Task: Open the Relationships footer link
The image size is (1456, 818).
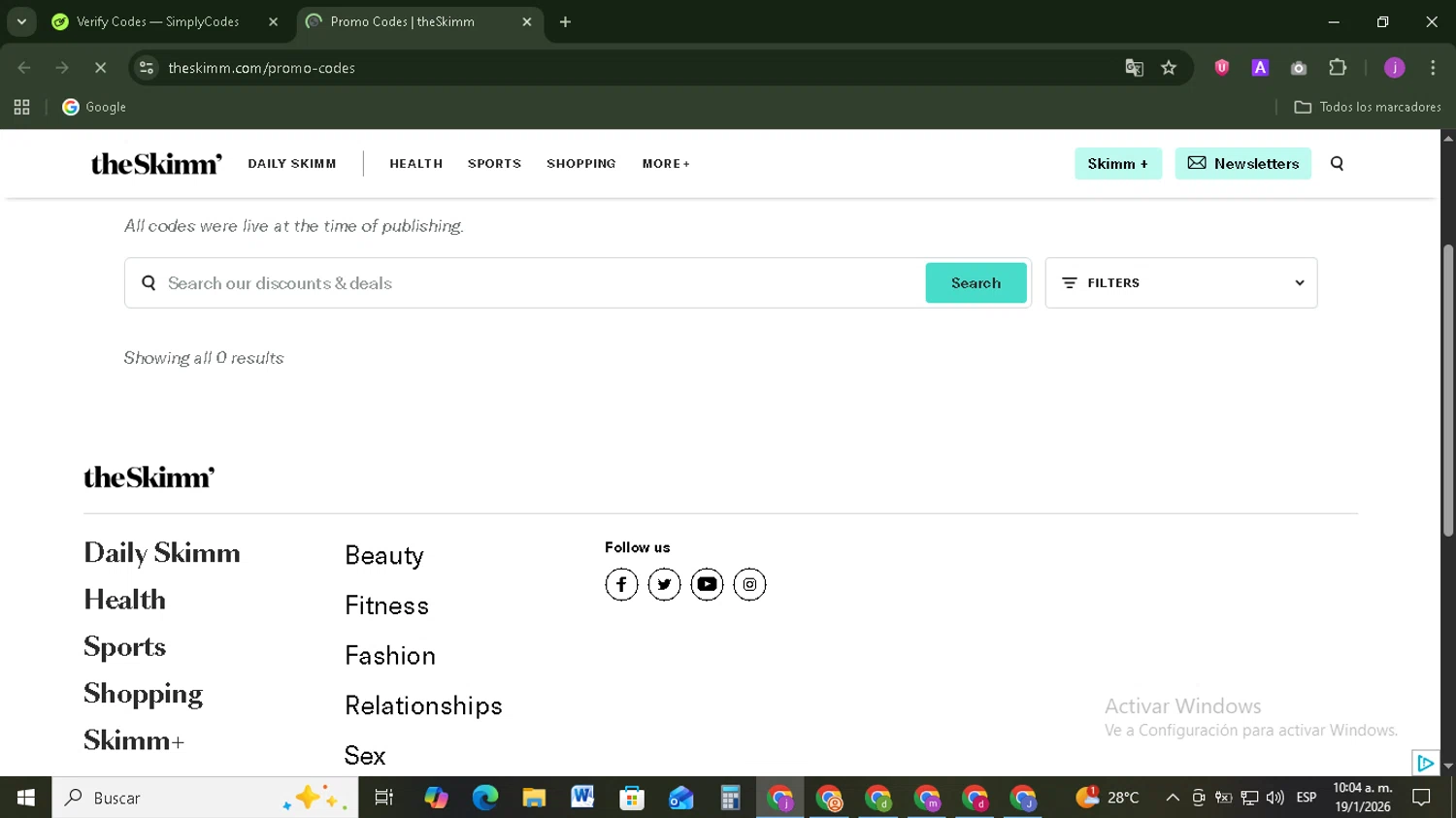Action: (x=423, y=706)
